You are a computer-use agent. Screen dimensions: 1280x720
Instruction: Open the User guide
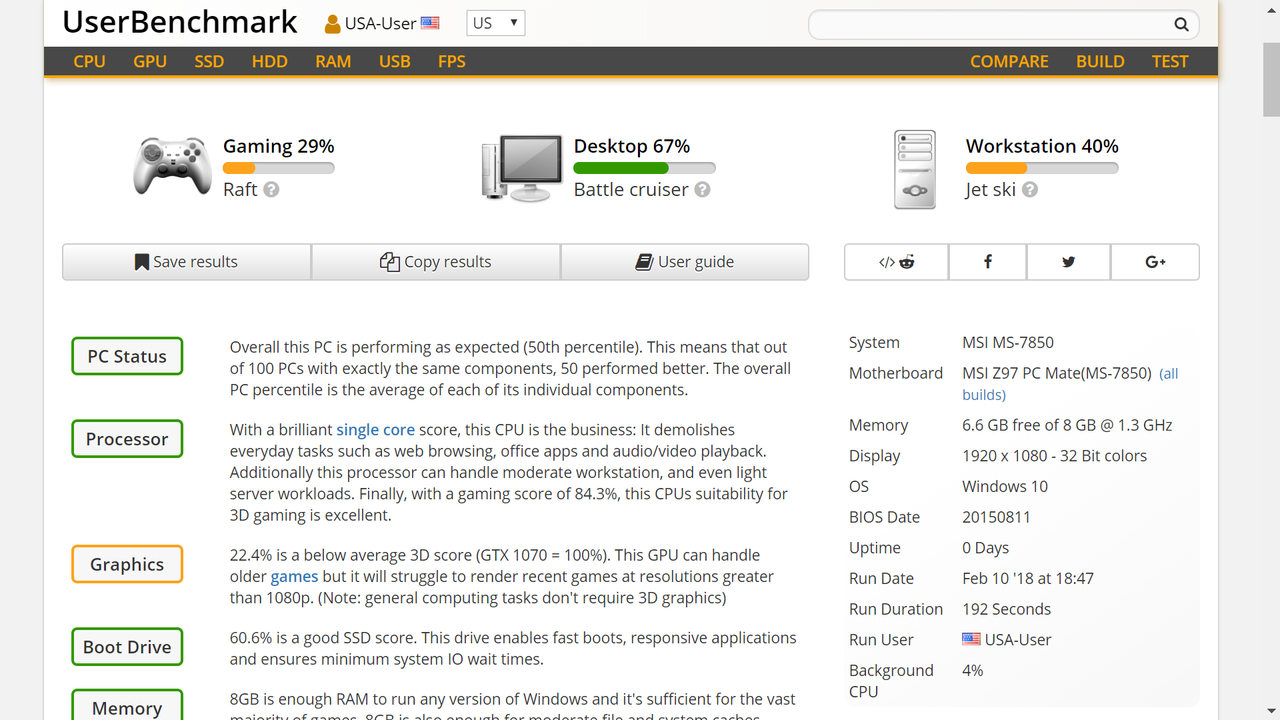coord(685,262)
